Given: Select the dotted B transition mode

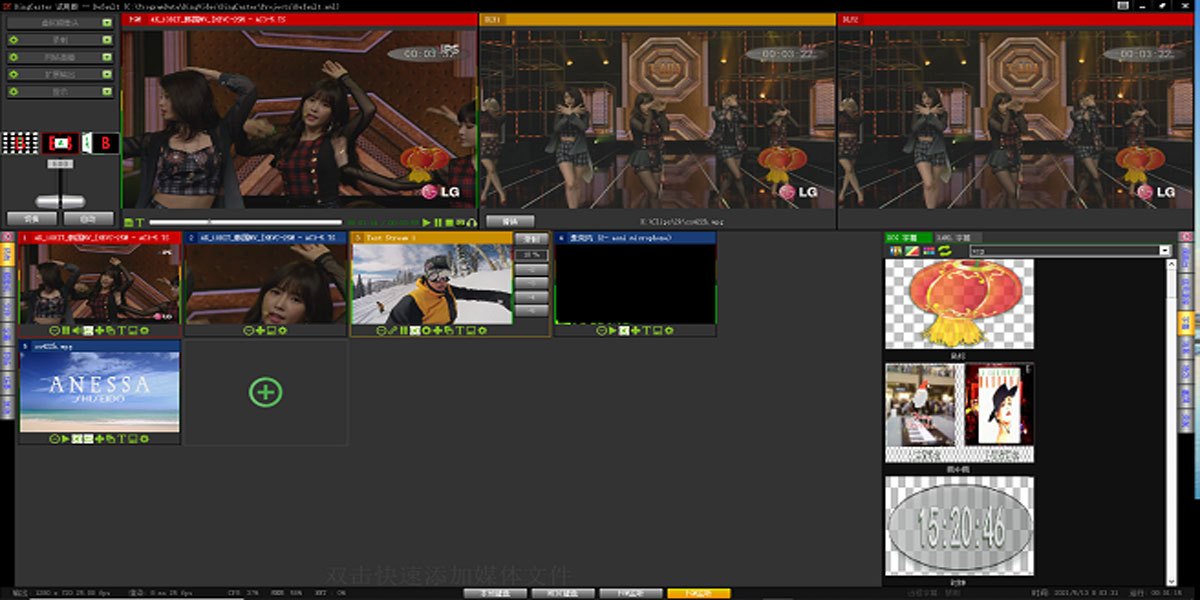Looking at the screenshot, I should 20,143.
